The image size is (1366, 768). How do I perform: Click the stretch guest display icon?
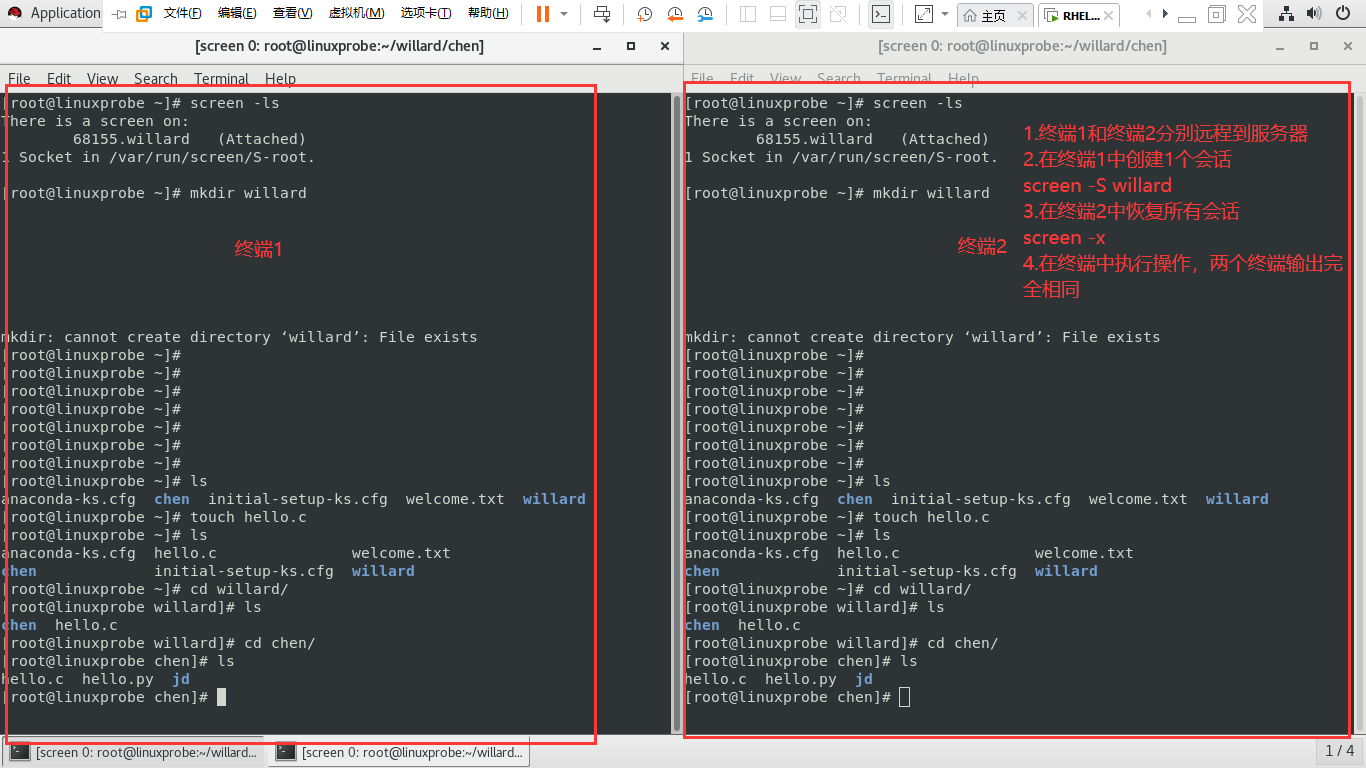923,14
